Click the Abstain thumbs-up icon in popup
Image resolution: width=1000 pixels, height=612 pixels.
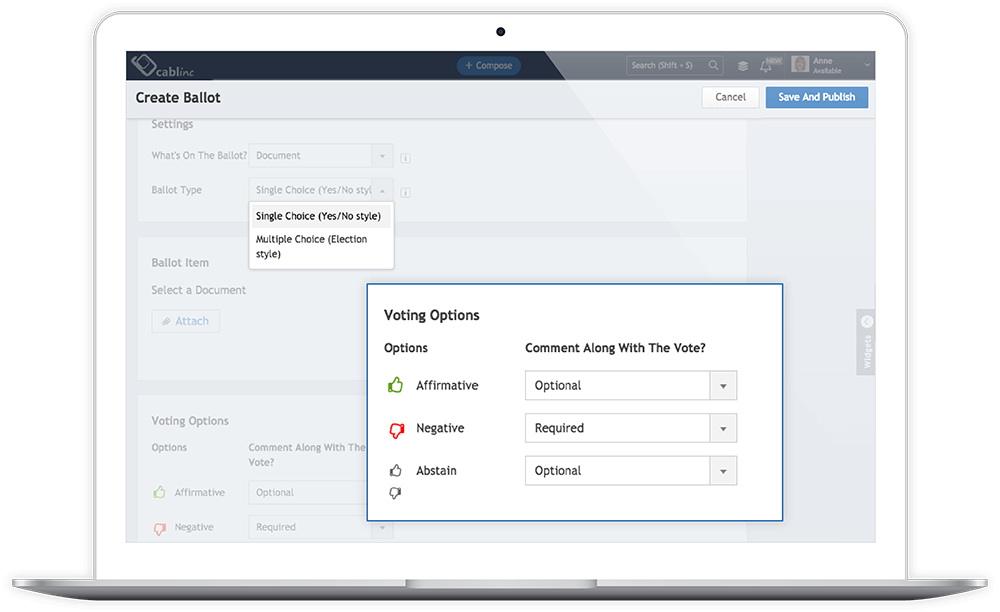[x=395, y=470]
